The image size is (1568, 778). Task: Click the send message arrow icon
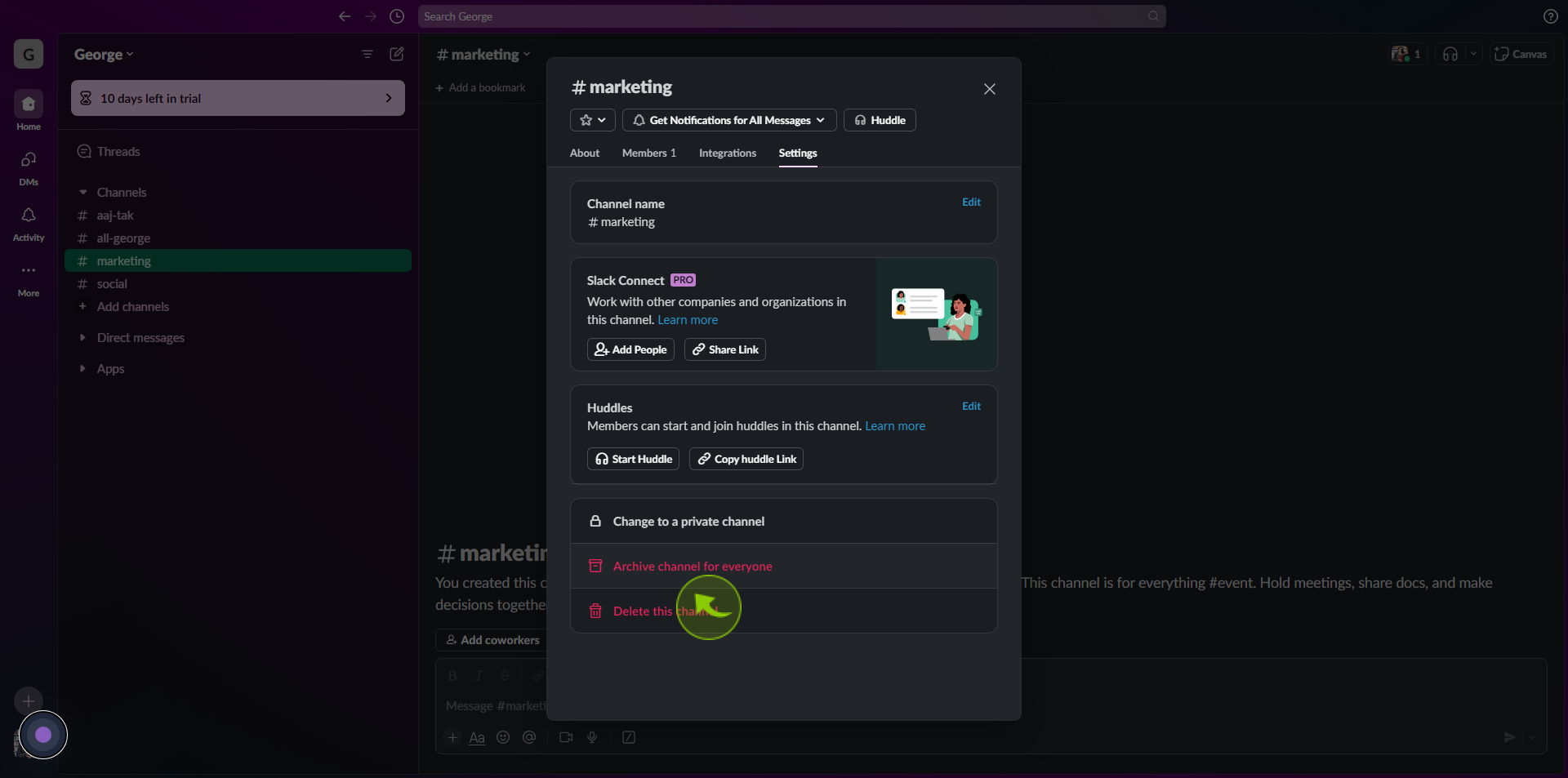point(1509,737)
